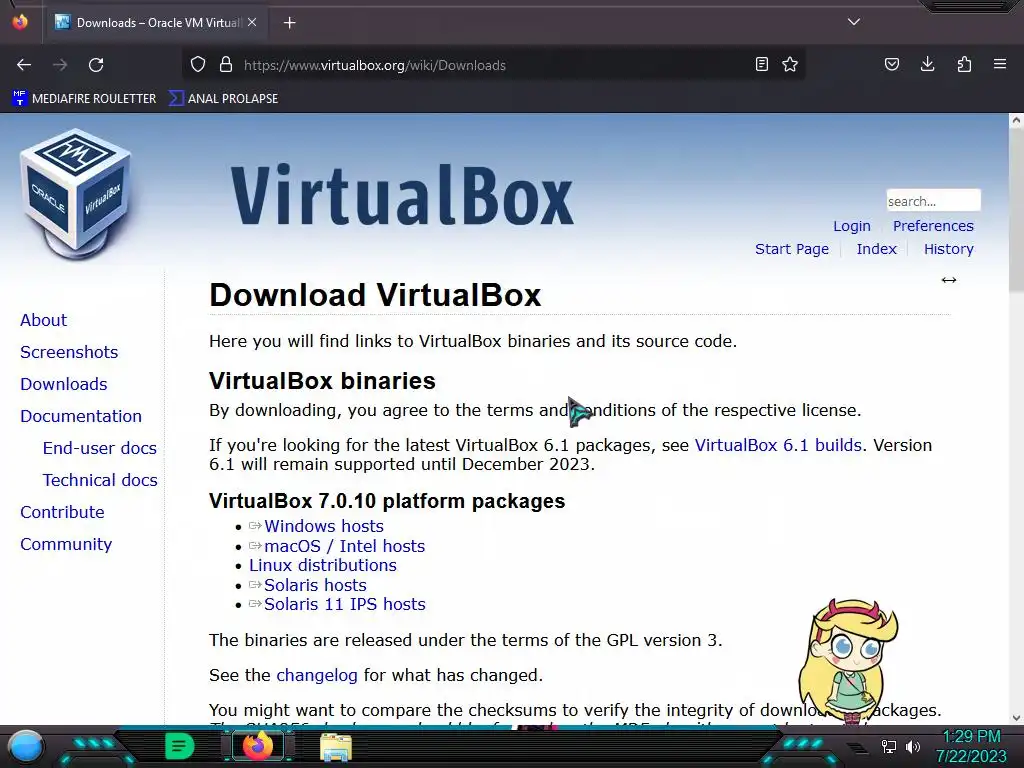This screenshot has height=768, width=1024.
Task: Open the Login link
Action: [852, 226]
